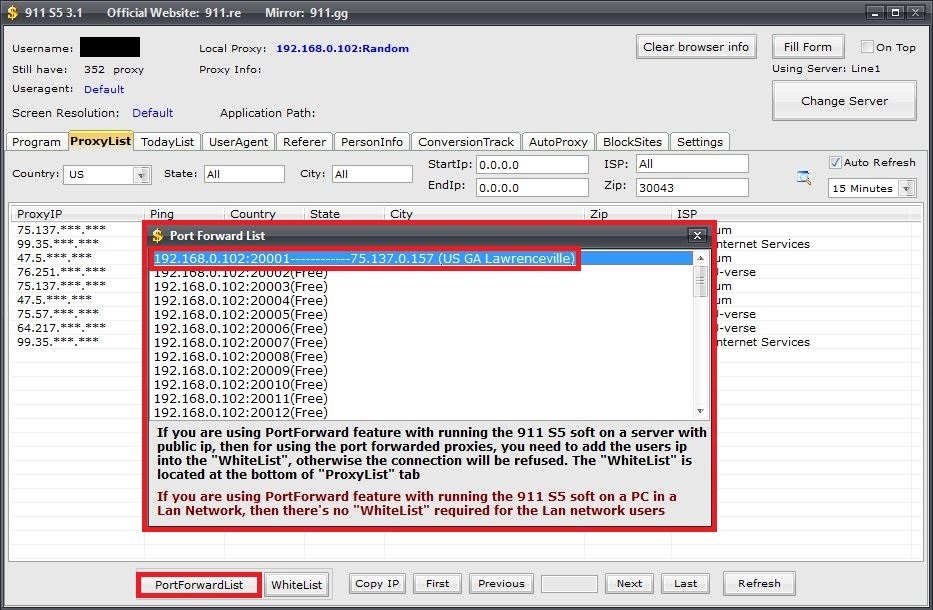Close the Port Forward List dialog

point(697,236)
